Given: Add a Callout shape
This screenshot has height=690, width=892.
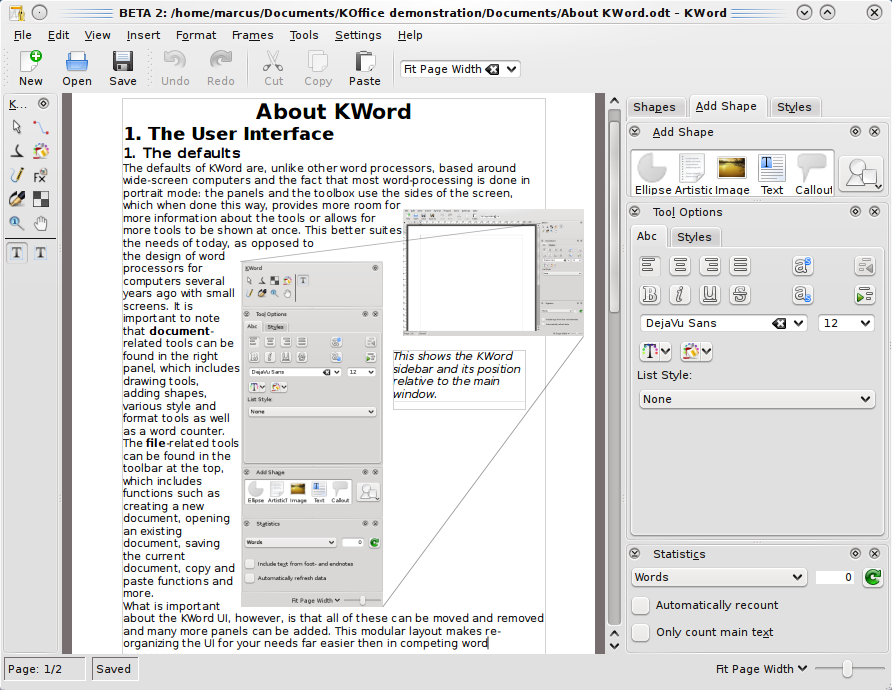Looking at the screenshot, I should [x=813, y=174].
